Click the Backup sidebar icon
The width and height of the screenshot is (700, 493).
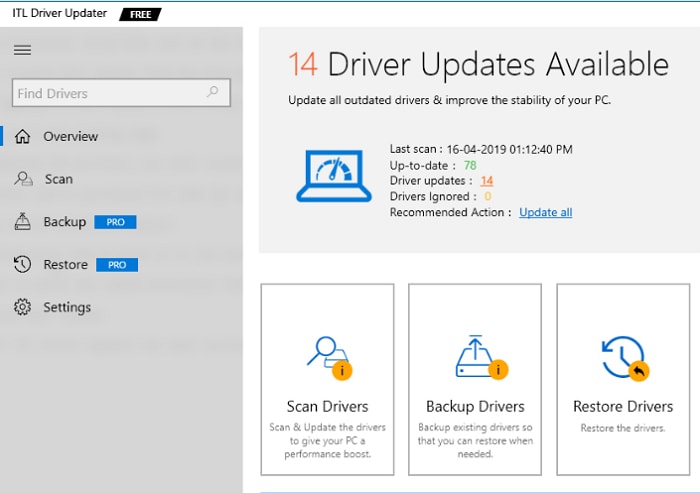[22, 221]
